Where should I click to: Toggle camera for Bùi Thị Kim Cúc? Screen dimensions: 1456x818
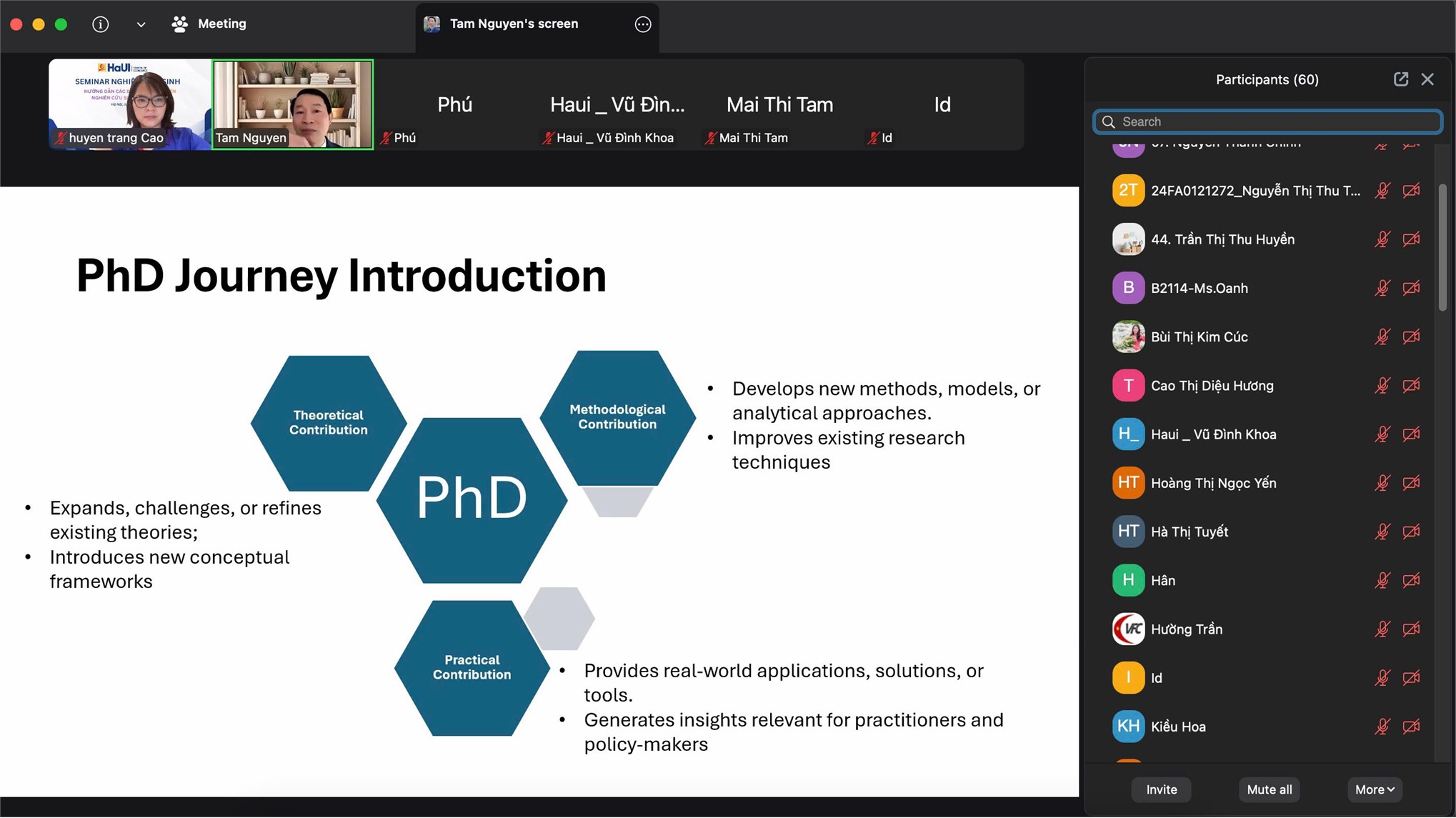1411,337
